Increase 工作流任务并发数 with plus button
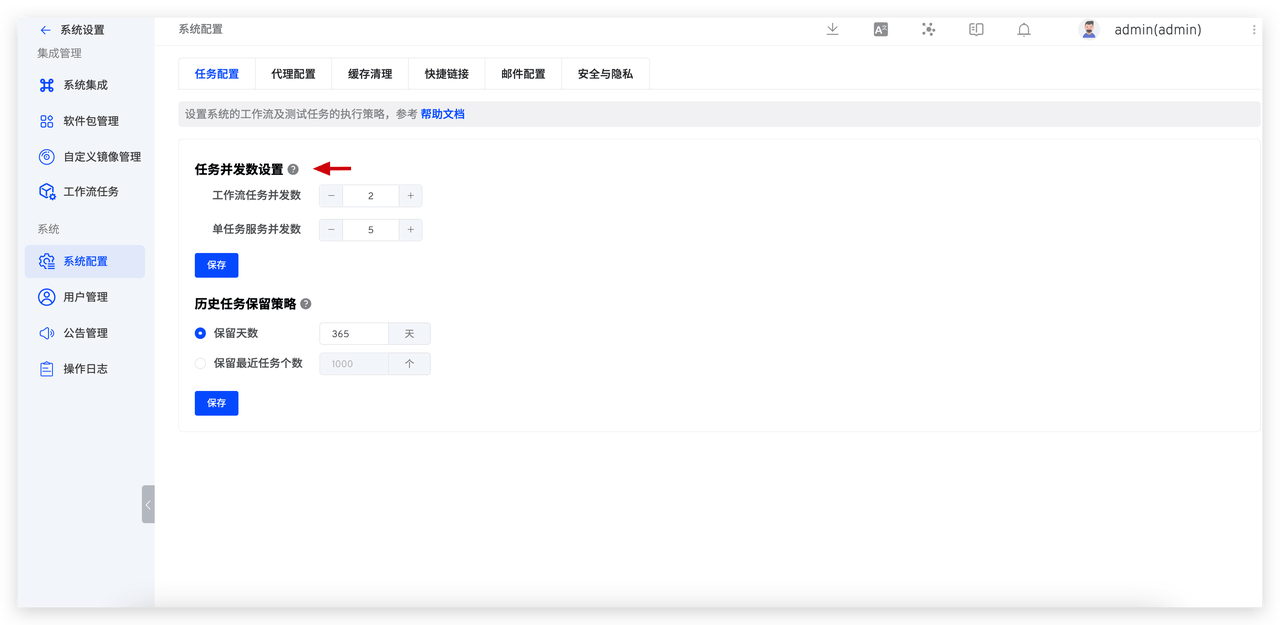Screen dimensions: 1280x625 click(x=410, y=196)
